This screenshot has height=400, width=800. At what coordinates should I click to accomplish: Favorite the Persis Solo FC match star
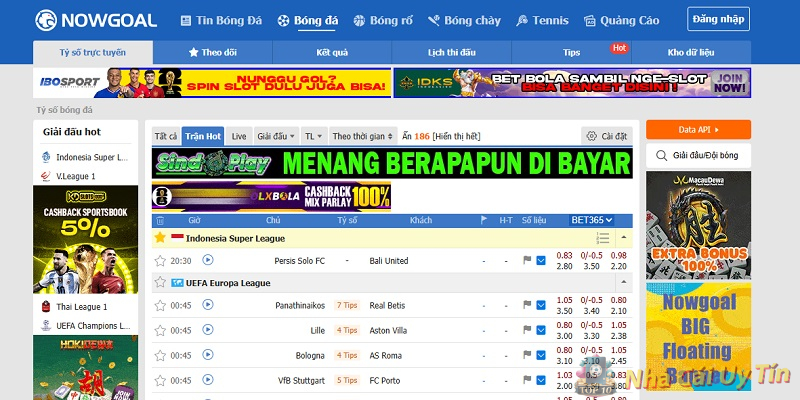point(160,261)
